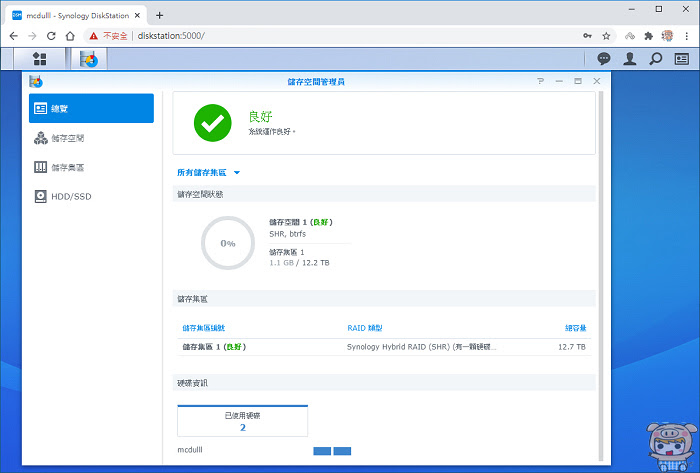
Task: Click second blue drive slot indicator
Action: tap(342, 451)
